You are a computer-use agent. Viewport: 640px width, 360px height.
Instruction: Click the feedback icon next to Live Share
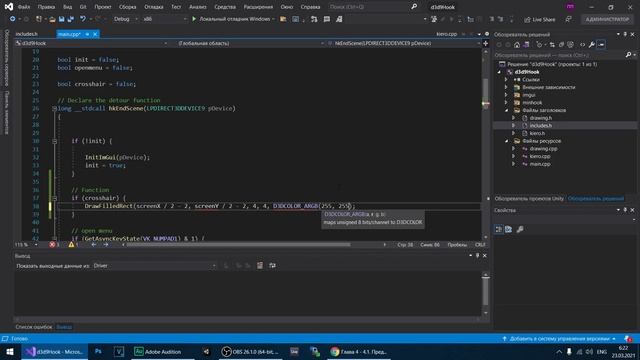[x=568, y=20]
